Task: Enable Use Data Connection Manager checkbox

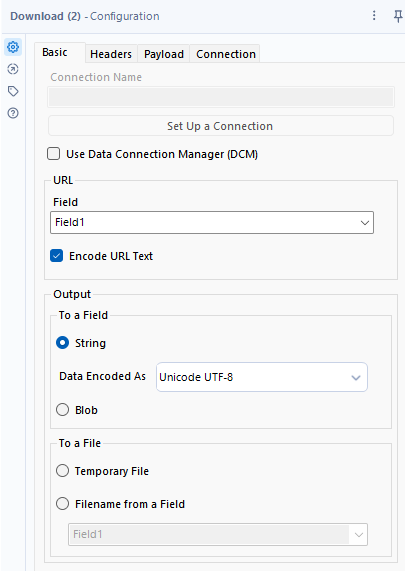Action: (54, 154)
